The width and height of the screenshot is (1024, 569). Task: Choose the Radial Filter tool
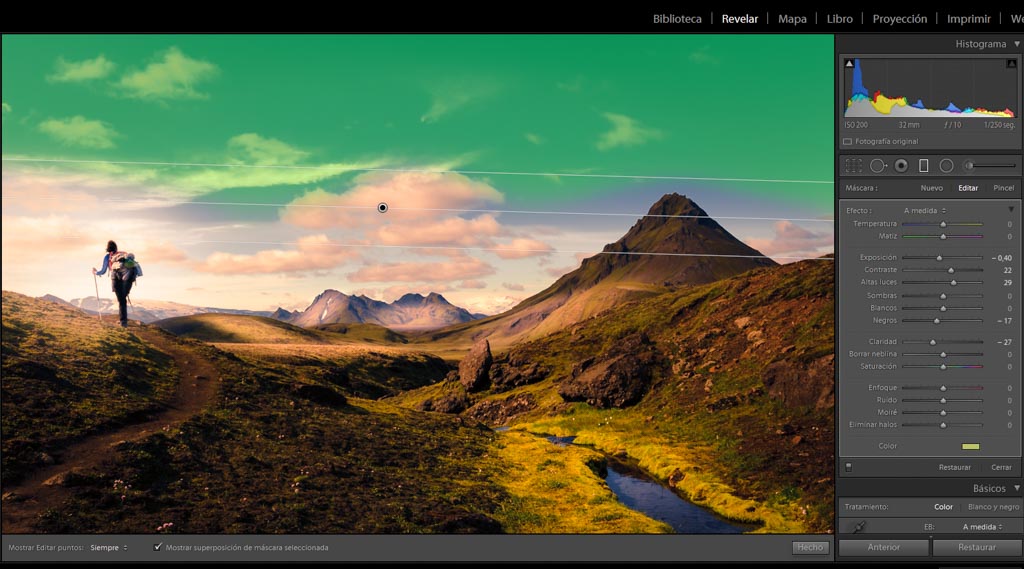point(946,166)
